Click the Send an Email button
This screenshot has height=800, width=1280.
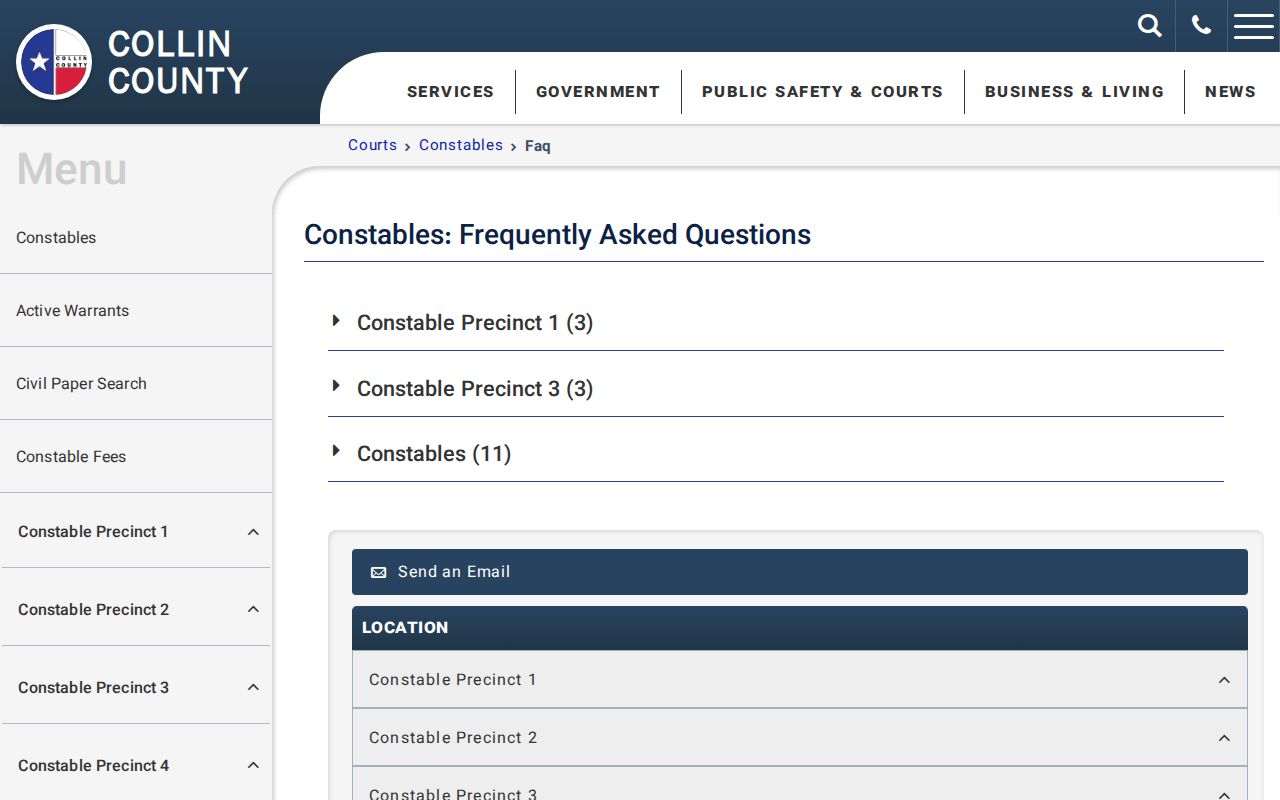click(x=800, y=572)
